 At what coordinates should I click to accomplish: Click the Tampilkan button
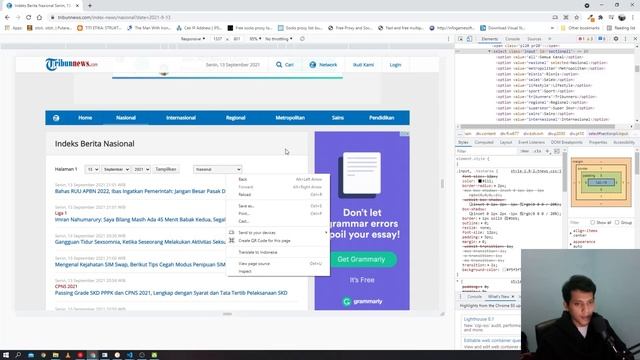coord(166,169)
